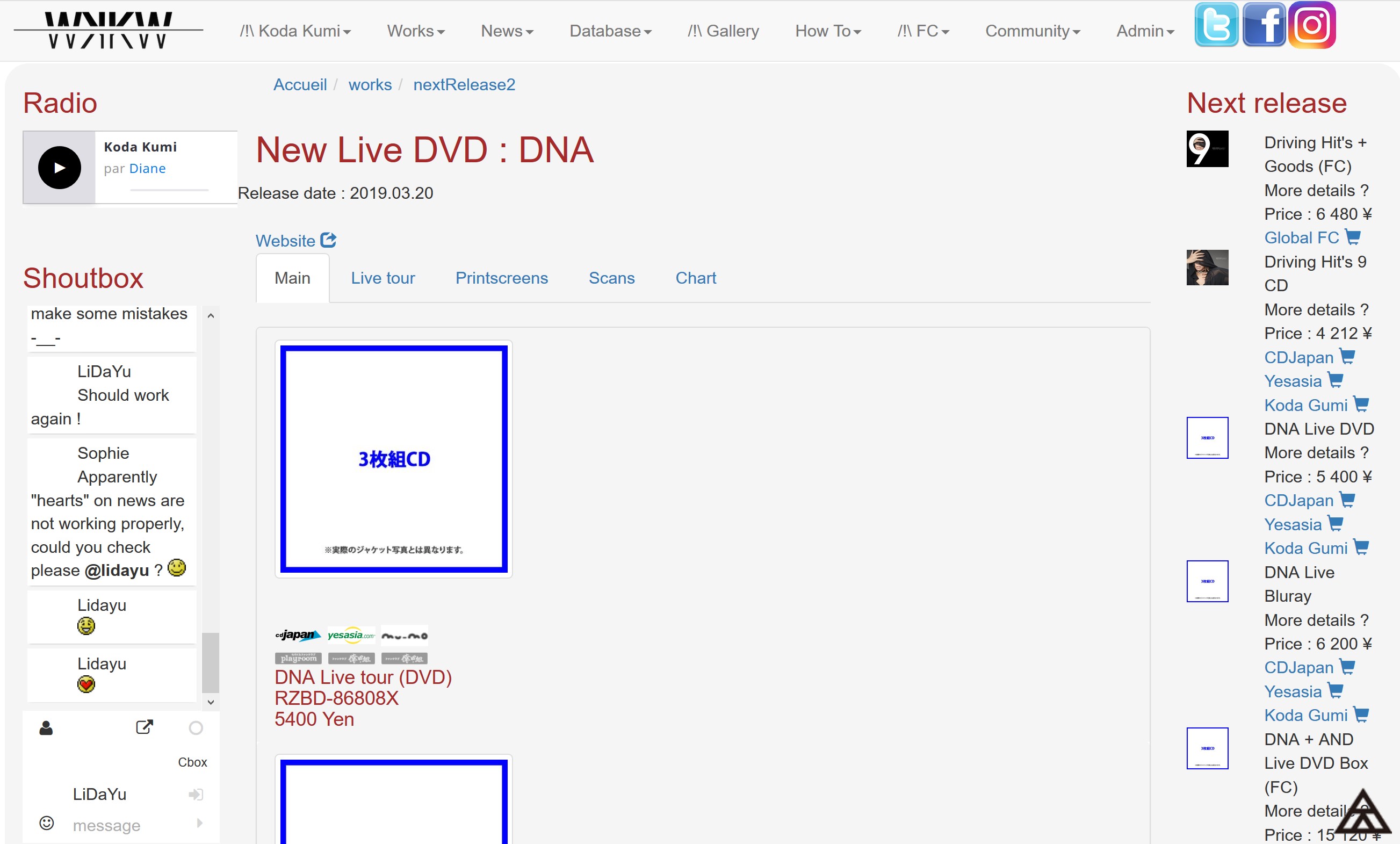This screenshot has width=1400, height=844.
Task: Click the shopping cart beside Global FC
Action: click(x=1353, y=237)
